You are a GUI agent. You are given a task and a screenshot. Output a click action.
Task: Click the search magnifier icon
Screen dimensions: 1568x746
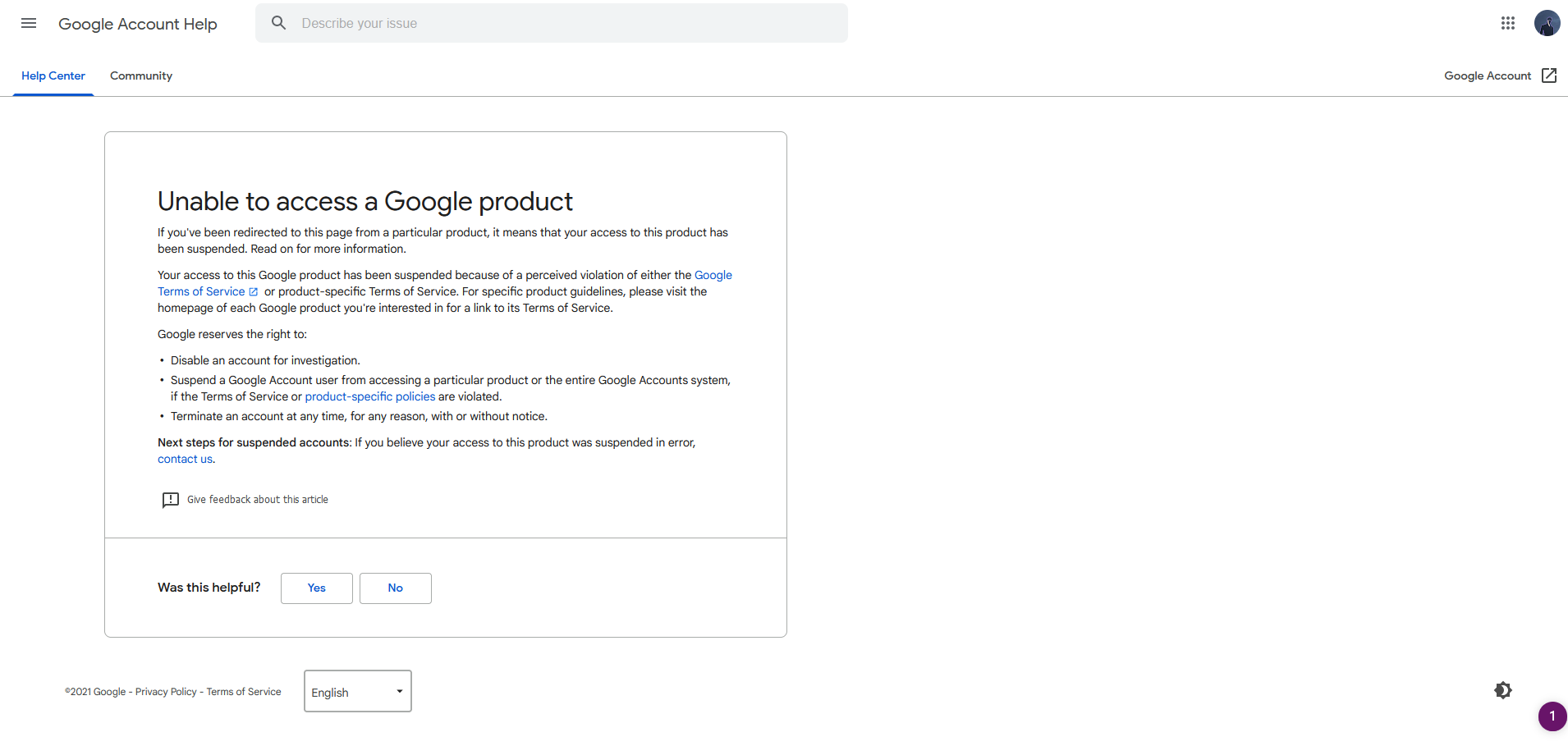coord(279,23)
